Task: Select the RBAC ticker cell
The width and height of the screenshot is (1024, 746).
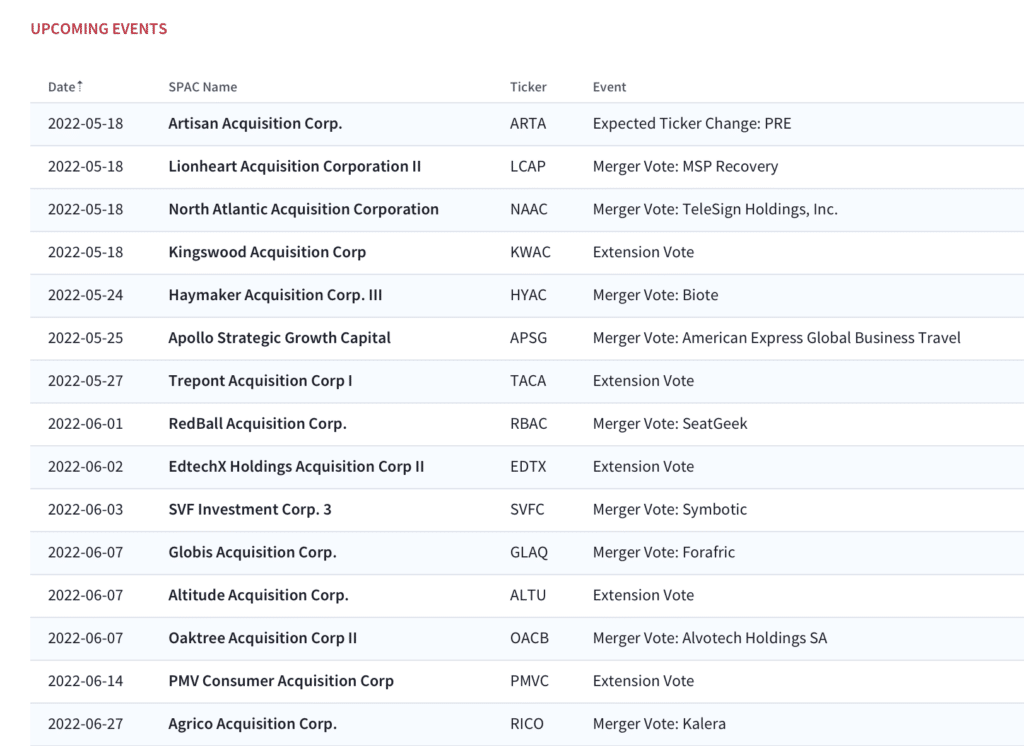Action: coord(528,424)
